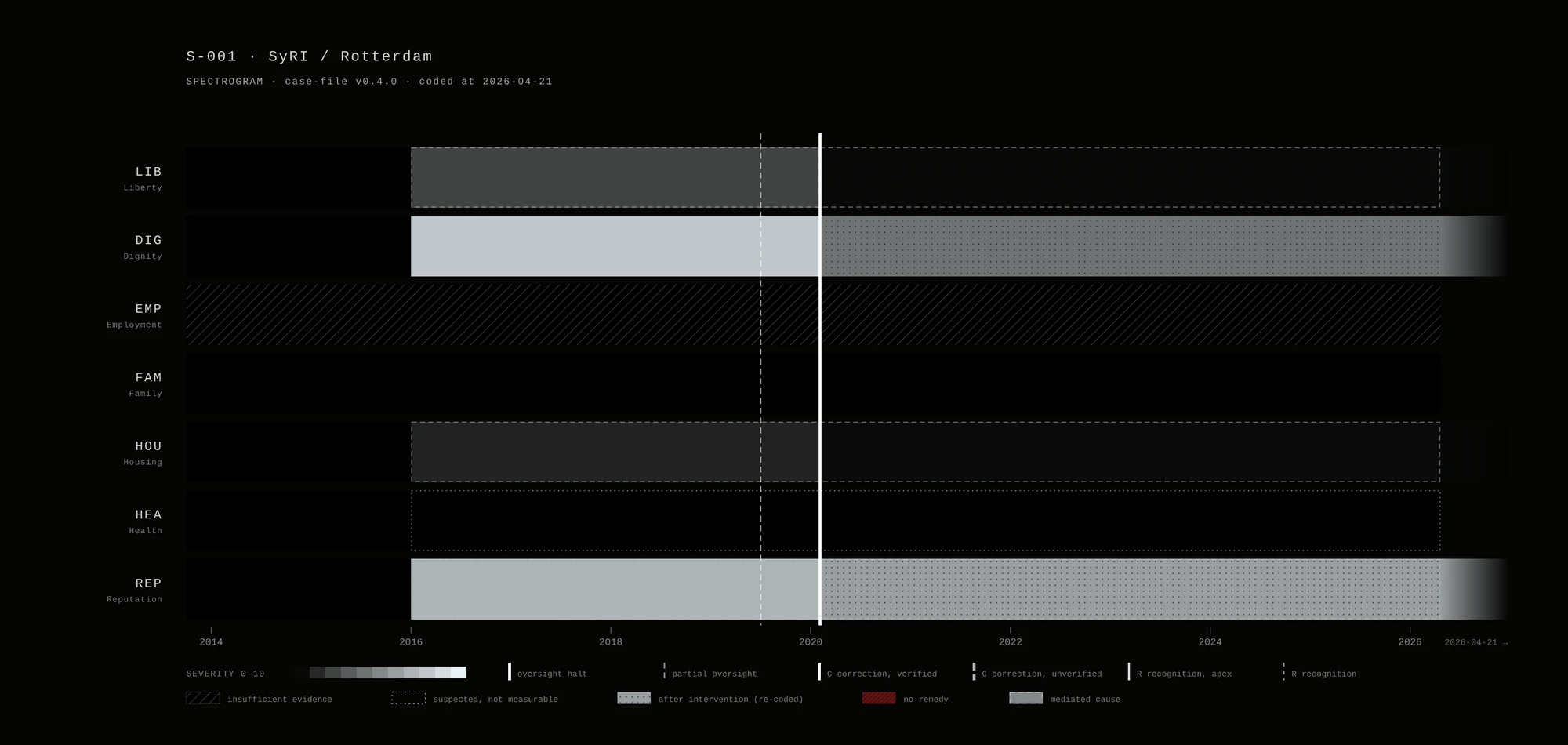This screenshot has height=745, width=1568.
Task: Click the 2026 axis tick label
Action: (1410, 641)
